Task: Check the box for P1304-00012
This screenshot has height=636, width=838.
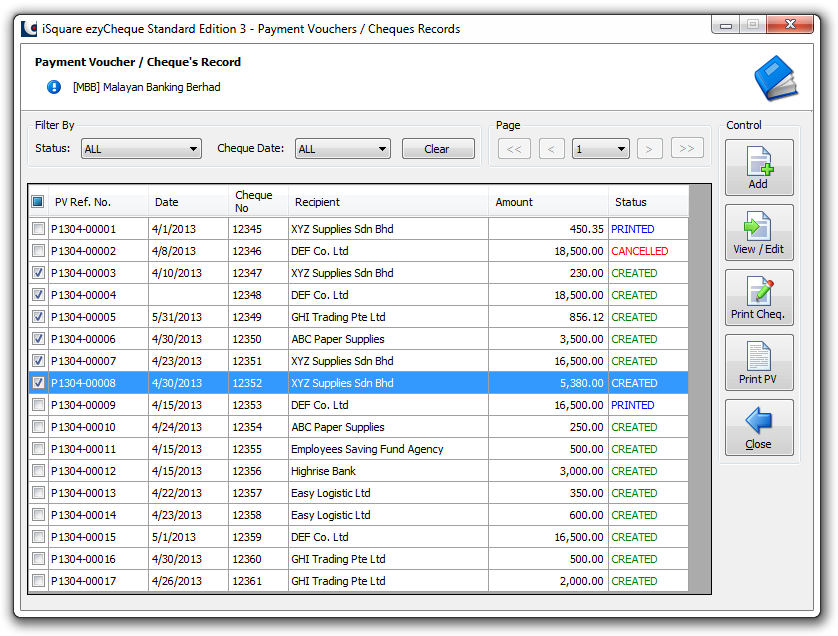Action: (x=38, y=471)
